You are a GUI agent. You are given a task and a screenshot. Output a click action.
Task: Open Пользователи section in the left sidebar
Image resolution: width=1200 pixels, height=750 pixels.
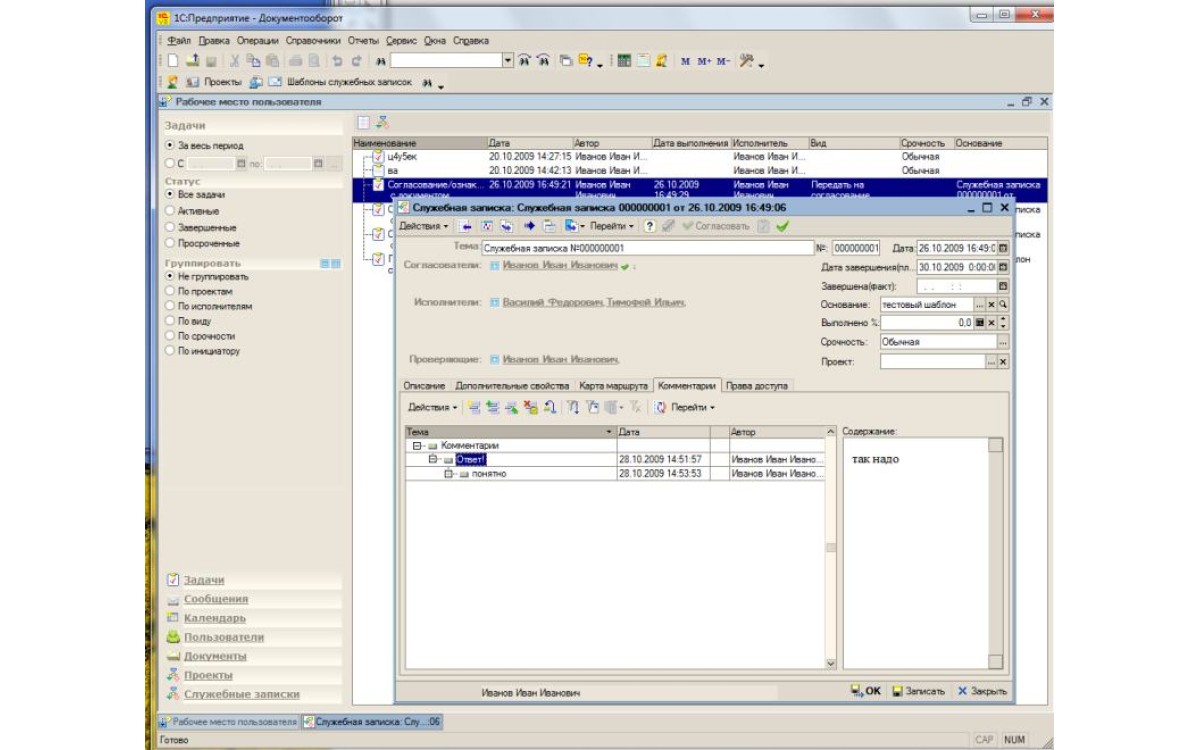223,637
